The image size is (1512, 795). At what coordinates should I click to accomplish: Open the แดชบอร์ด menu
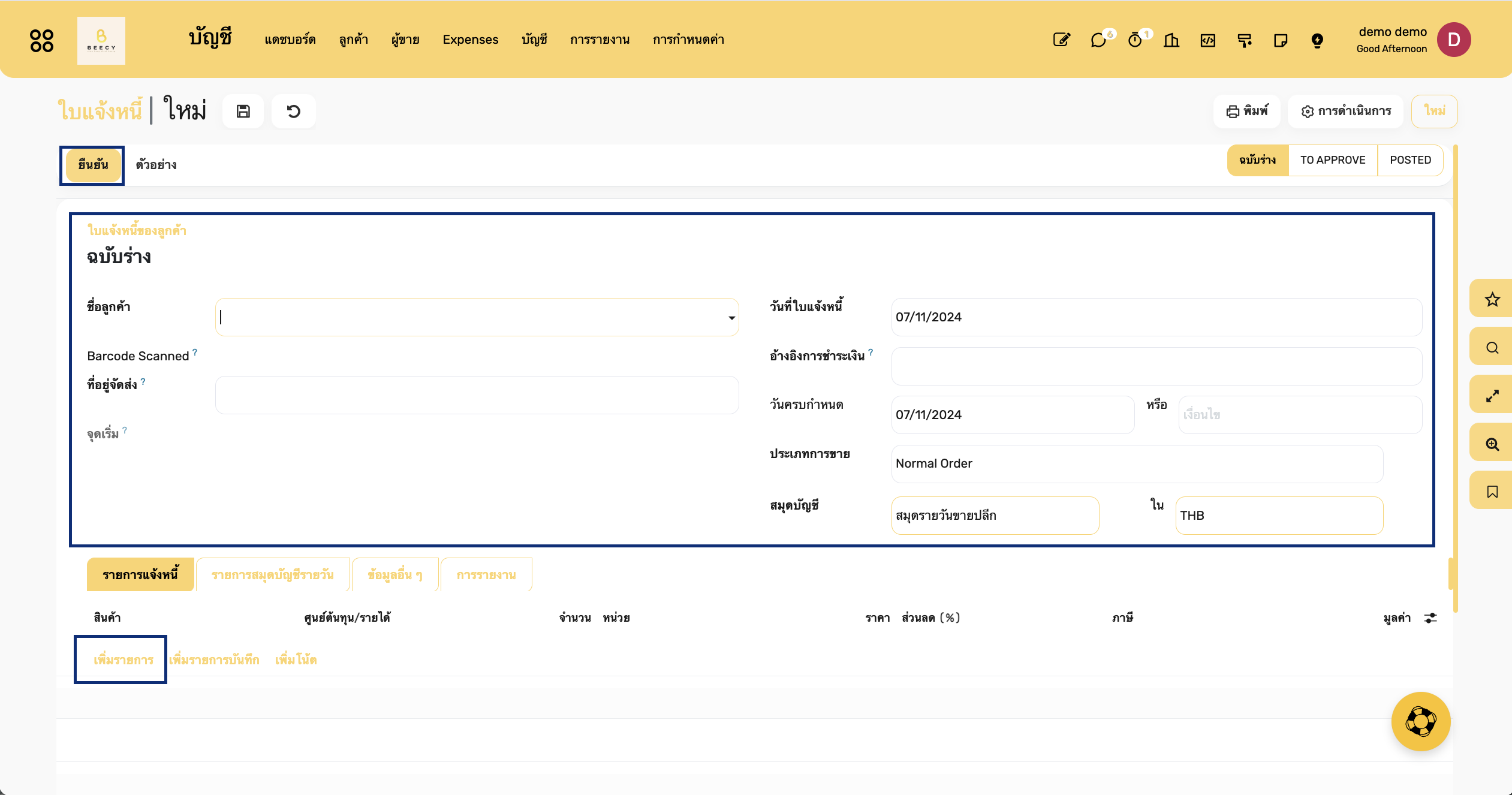tap(290, 40)
